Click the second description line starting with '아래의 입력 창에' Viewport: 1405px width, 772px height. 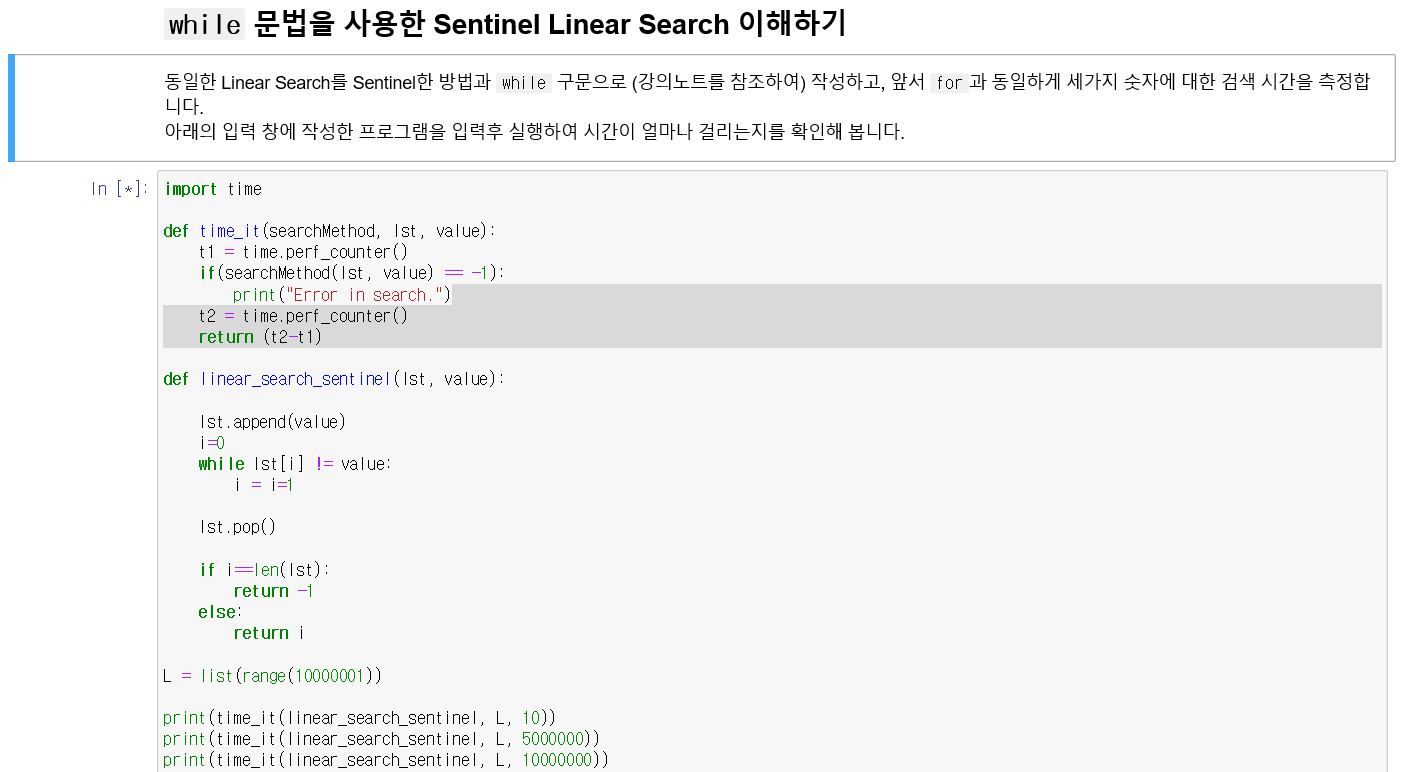click(x=534, y=132)
